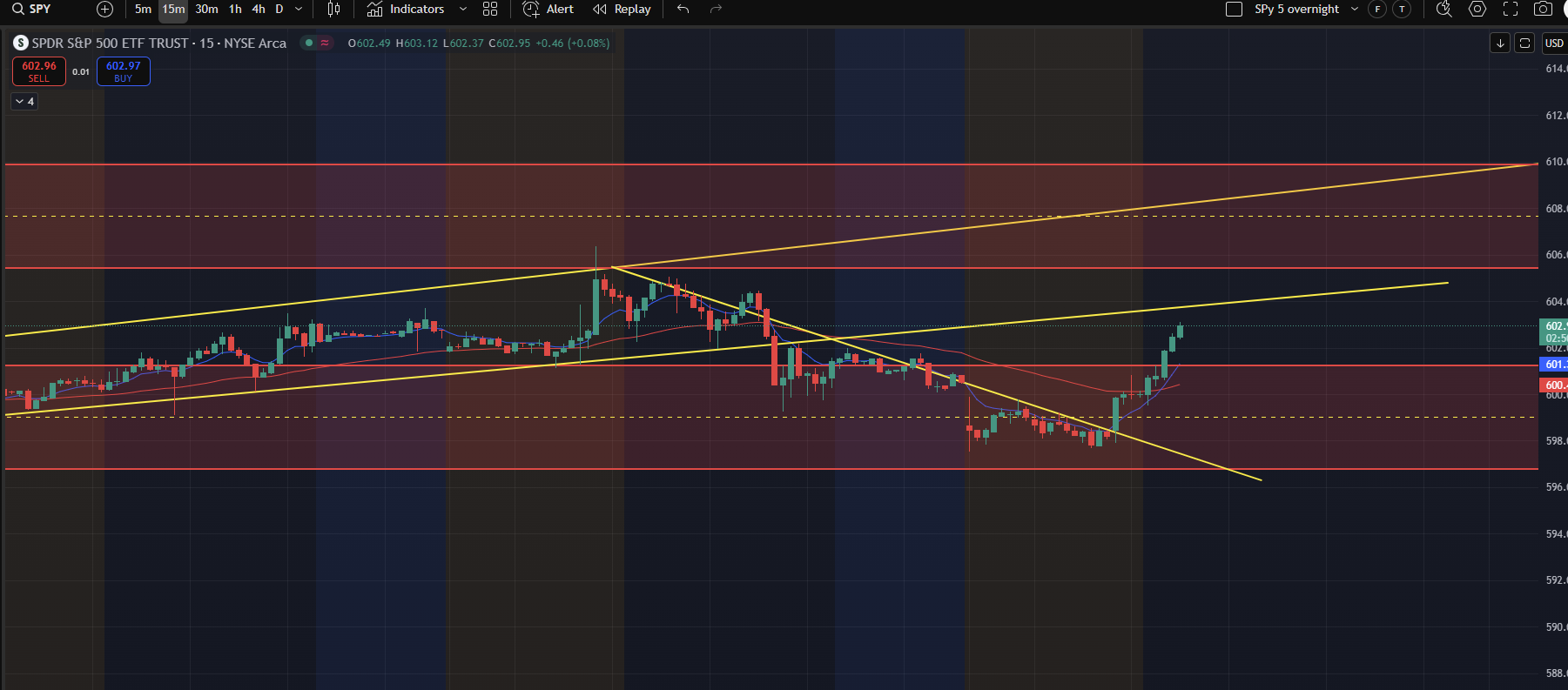Click the price change +0.46 (+0.08%)

click(572, 43)
